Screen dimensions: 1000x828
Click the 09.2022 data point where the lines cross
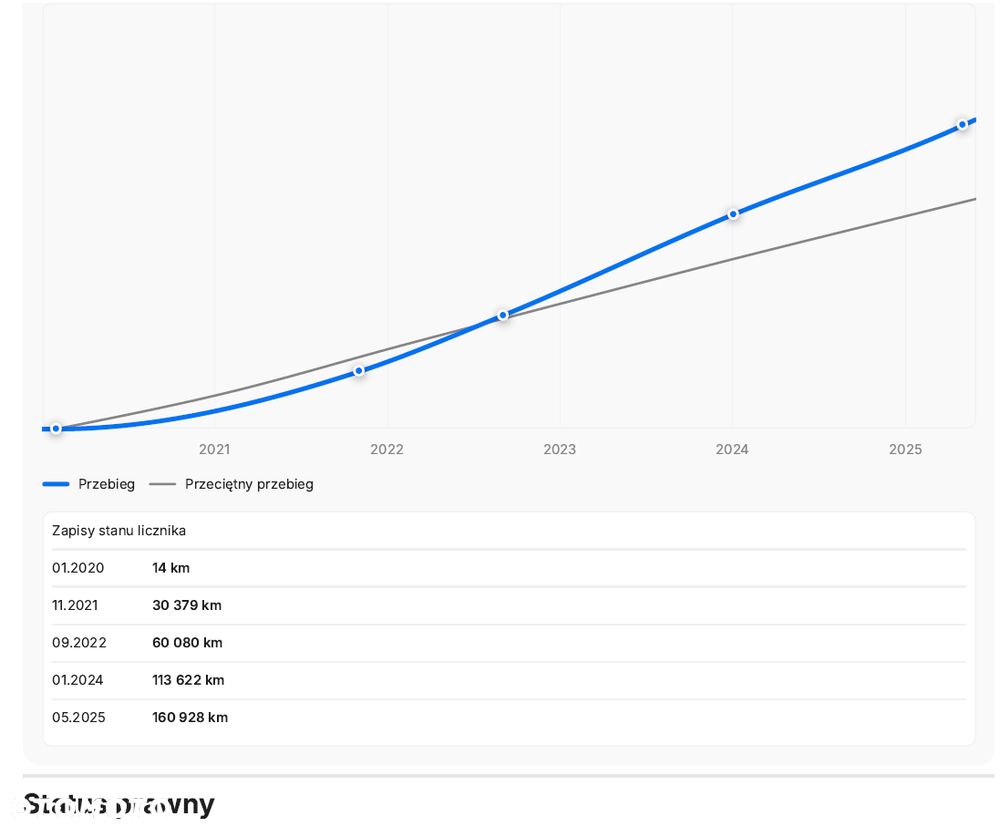pos(503,315)
